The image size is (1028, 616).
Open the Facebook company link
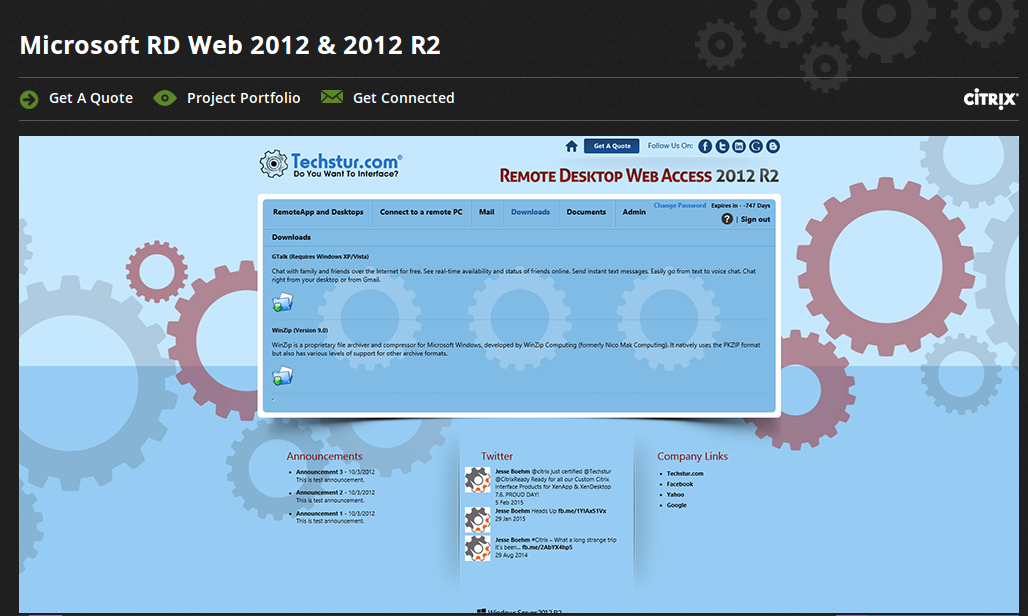680,484
